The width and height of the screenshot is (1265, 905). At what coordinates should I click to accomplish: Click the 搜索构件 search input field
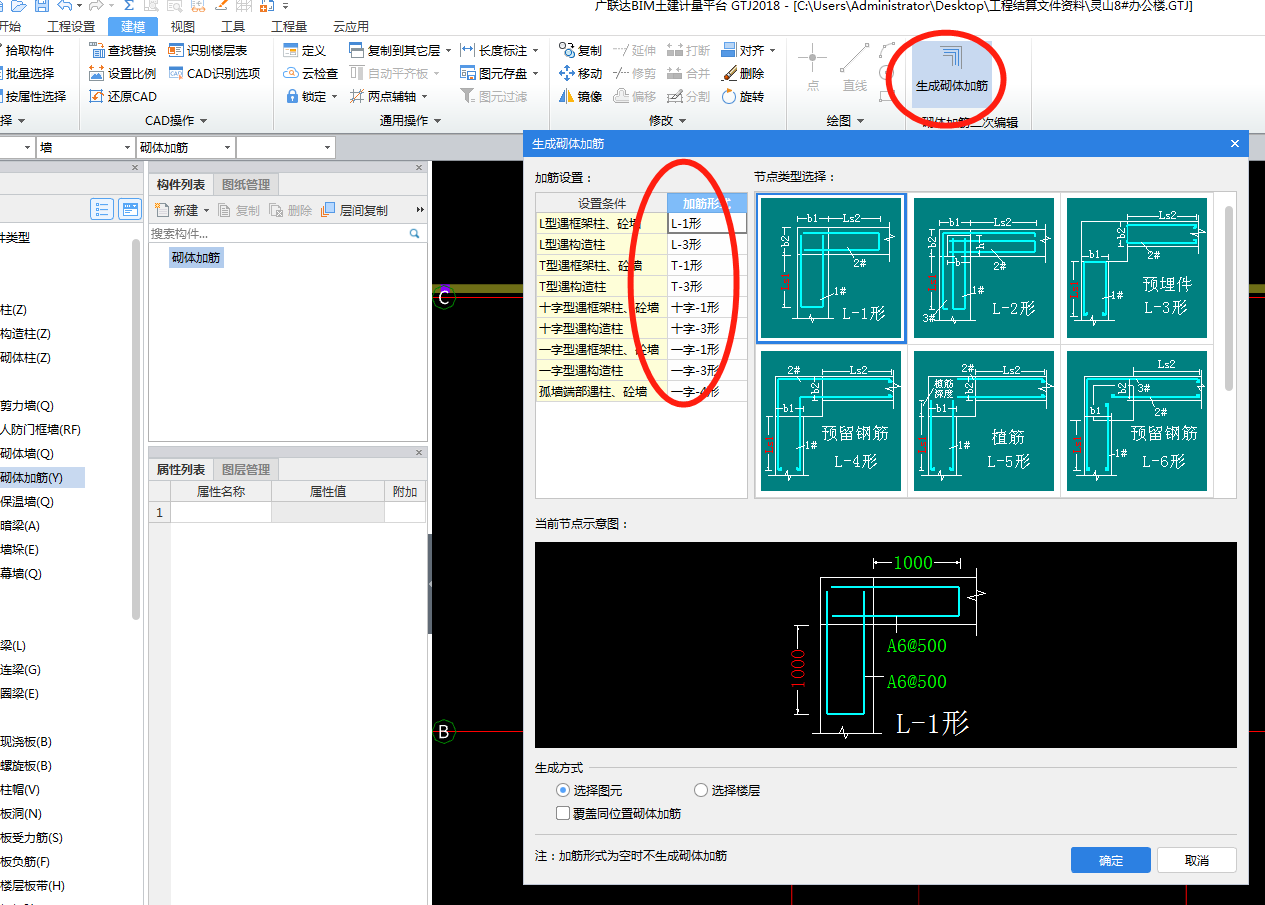pos(278,233)
